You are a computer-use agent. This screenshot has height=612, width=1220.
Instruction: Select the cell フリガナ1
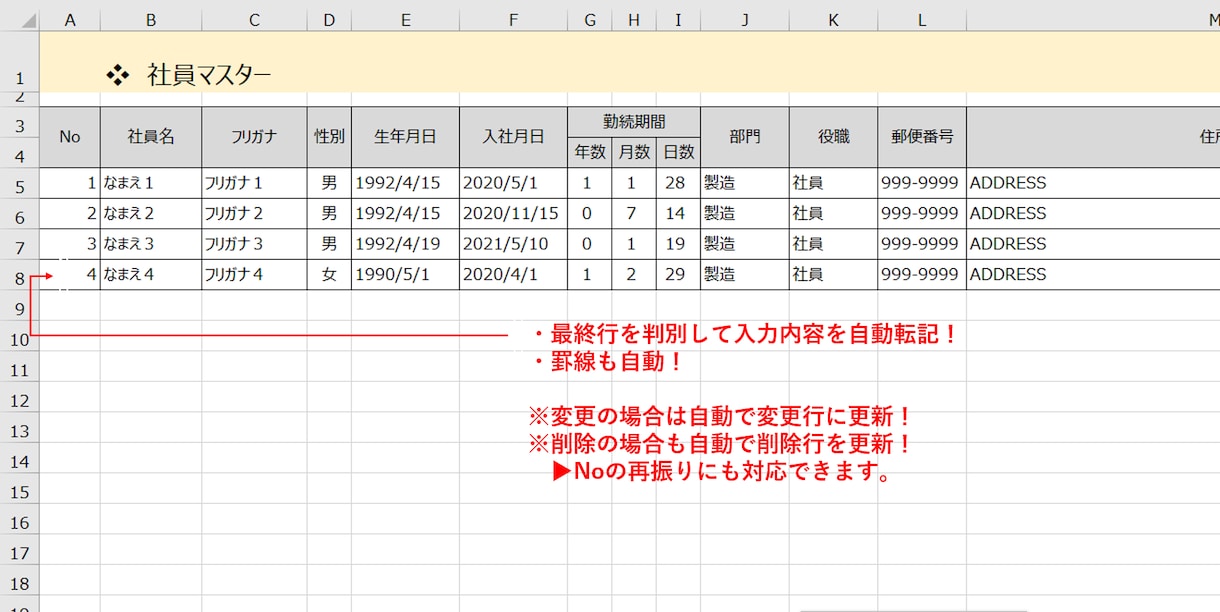(254, 183)
